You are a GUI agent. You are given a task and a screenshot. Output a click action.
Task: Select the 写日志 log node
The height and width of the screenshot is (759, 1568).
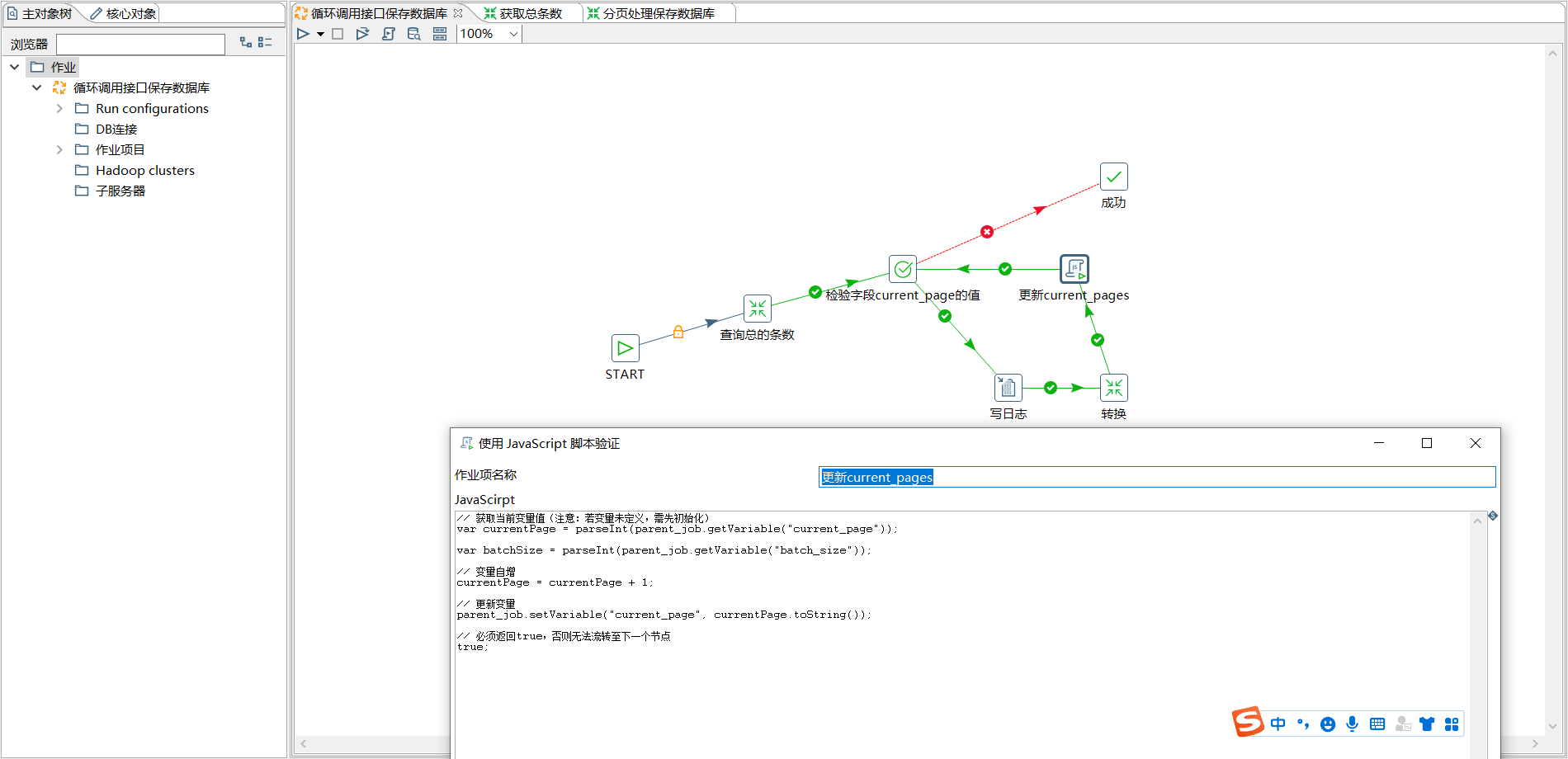tap(1008, 388)
